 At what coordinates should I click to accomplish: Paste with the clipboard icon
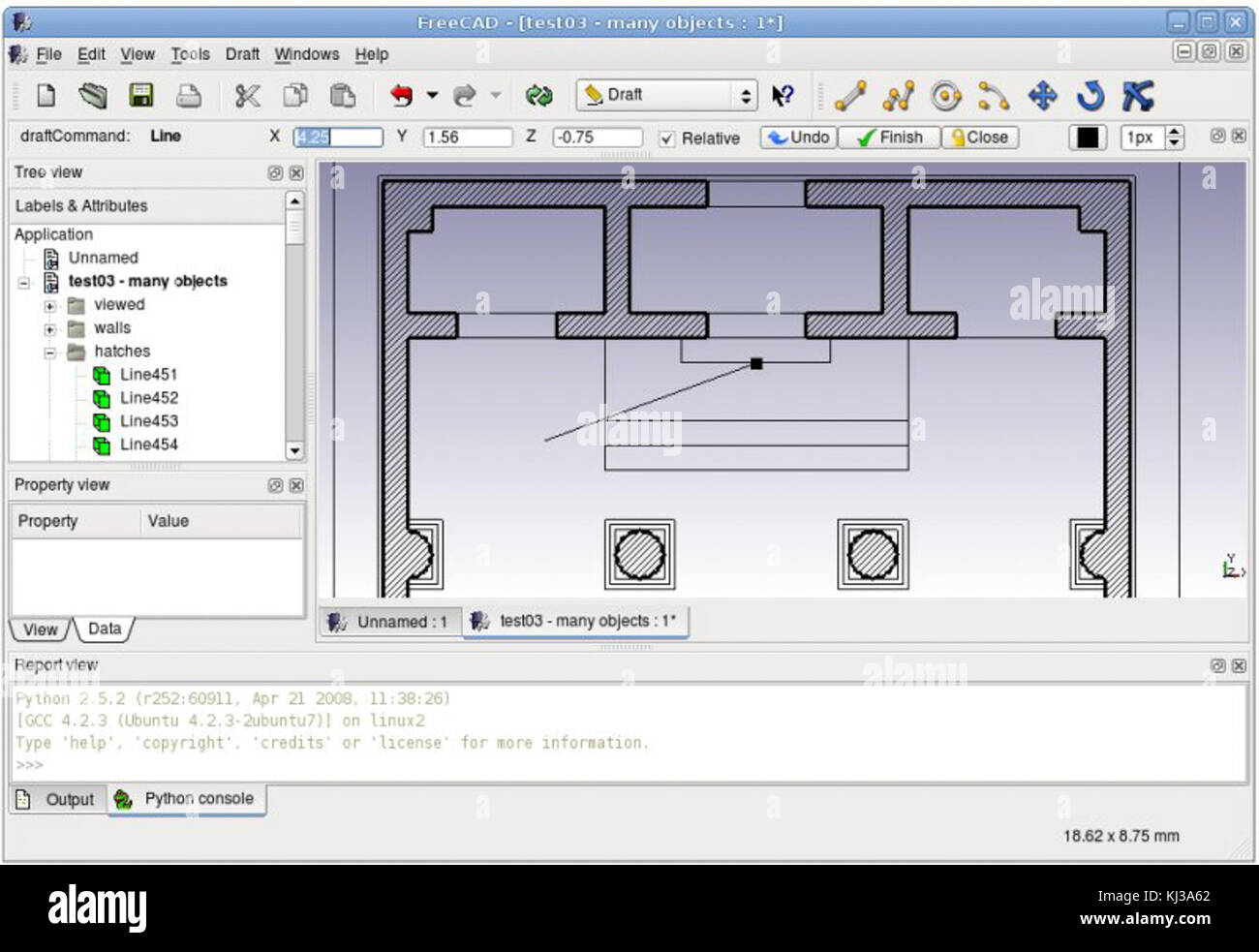343,95
